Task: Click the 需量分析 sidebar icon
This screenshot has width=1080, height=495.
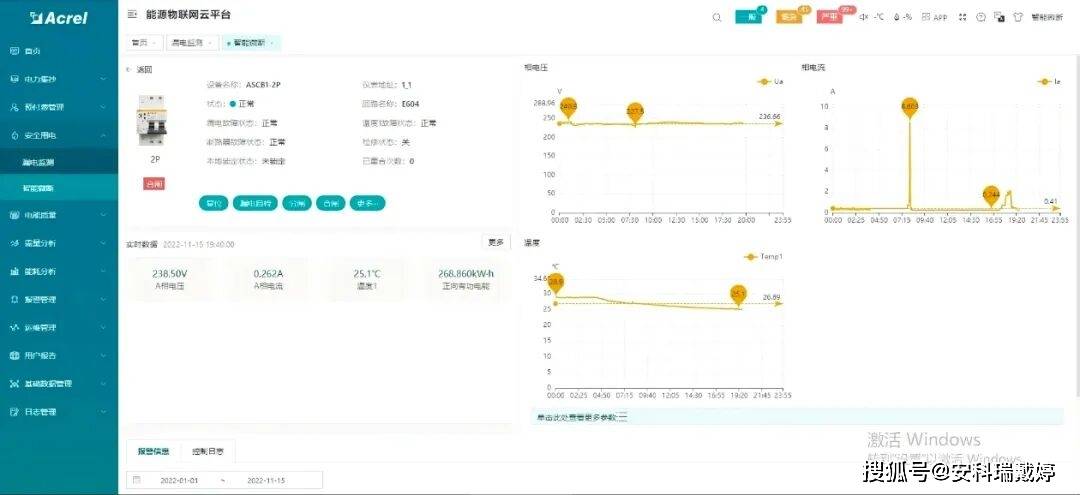Action: pos(14,243)
